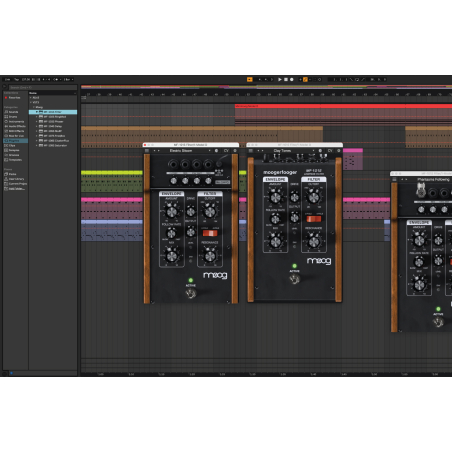This screenshot has height=452, width=452.
Task: Click the Stop button in the transport
Action: click(286, 80)
